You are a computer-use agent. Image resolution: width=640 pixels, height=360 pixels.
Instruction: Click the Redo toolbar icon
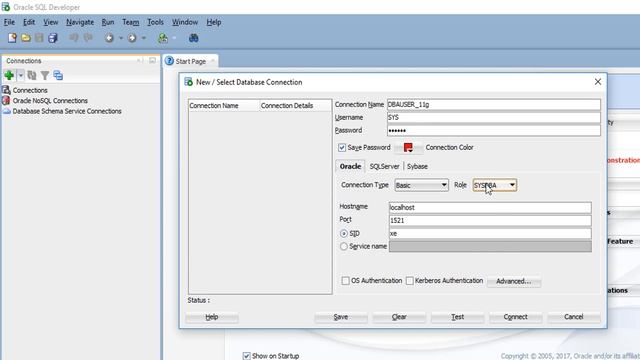click(x=88, y=38)
